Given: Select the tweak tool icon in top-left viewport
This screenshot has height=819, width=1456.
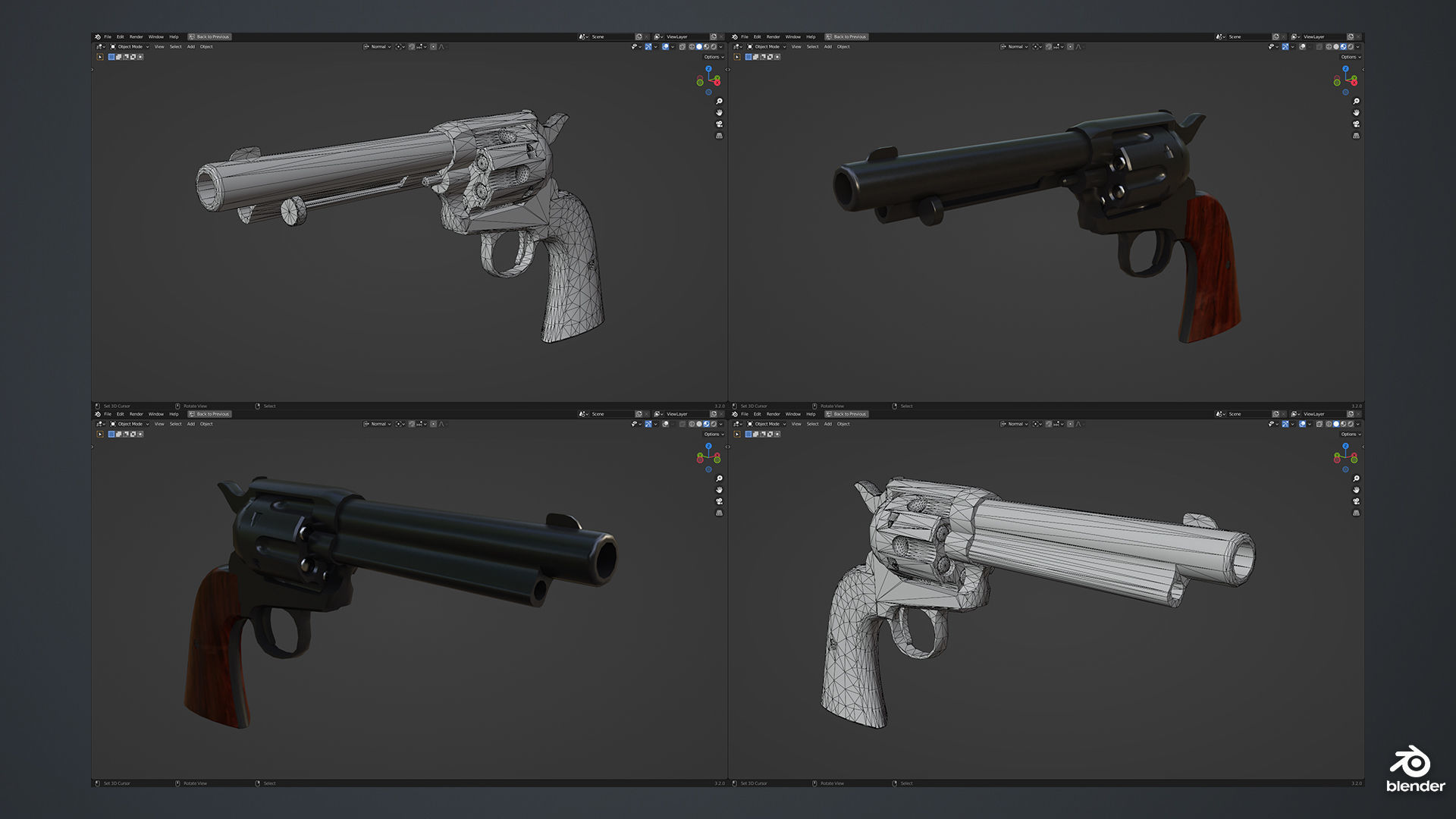Looking at the screenshot, I should [x=100, y=57].
